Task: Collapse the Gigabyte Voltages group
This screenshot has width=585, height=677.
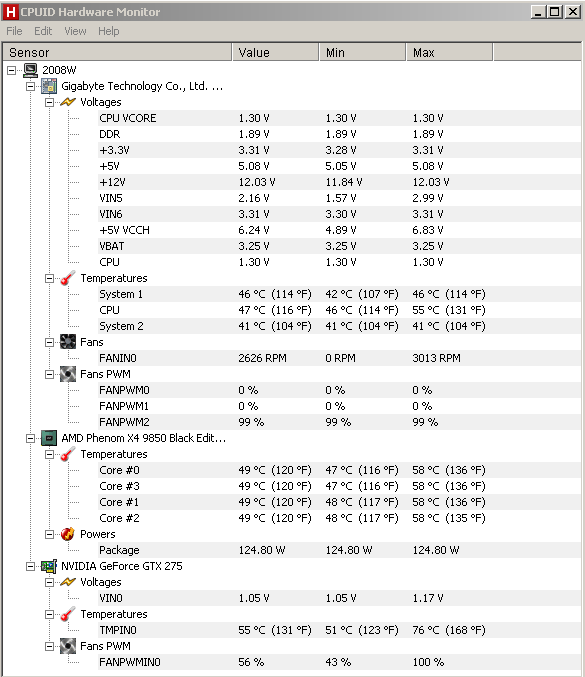Action: point(50,102)
